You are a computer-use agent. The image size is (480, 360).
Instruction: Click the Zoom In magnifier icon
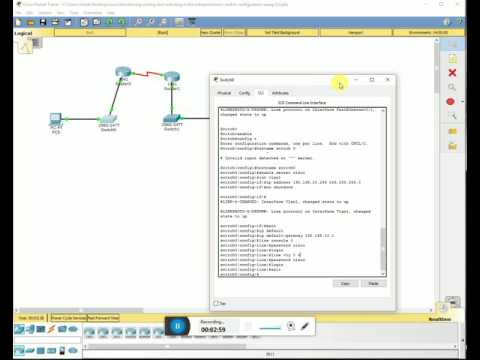click(139, 22)
